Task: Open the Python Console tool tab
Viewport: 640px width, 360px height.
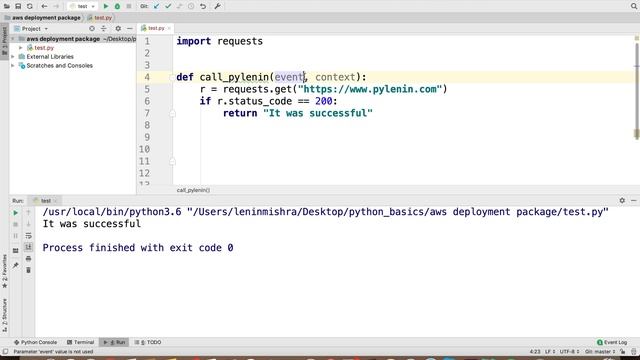Action: pos(36,342)
